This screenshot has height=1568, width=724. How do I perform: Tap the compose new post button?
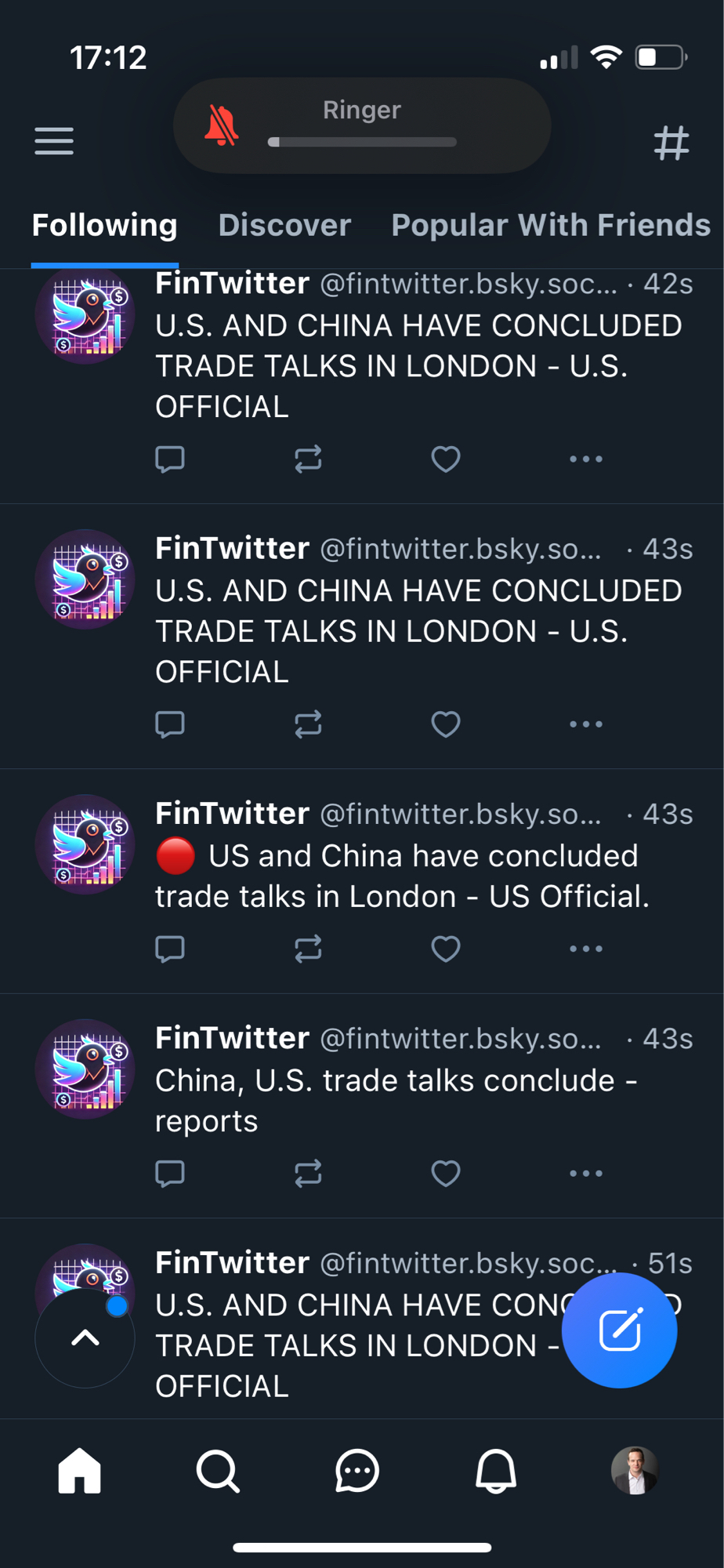[x=620, y=1330]
